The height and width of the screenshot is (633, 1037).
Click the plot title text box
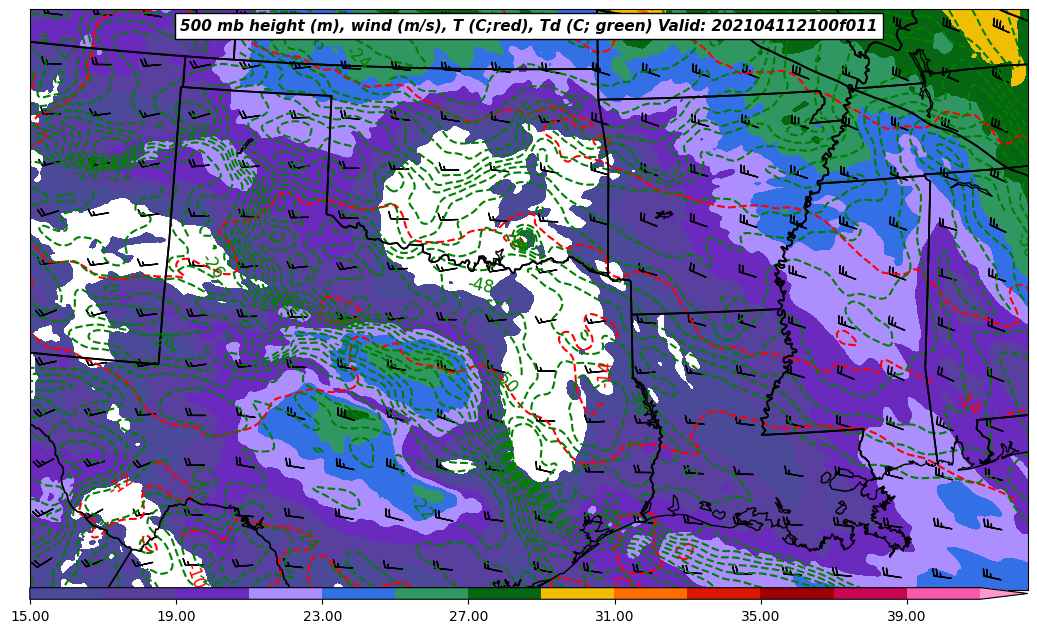pyautogui.click(x=528, y=26)
